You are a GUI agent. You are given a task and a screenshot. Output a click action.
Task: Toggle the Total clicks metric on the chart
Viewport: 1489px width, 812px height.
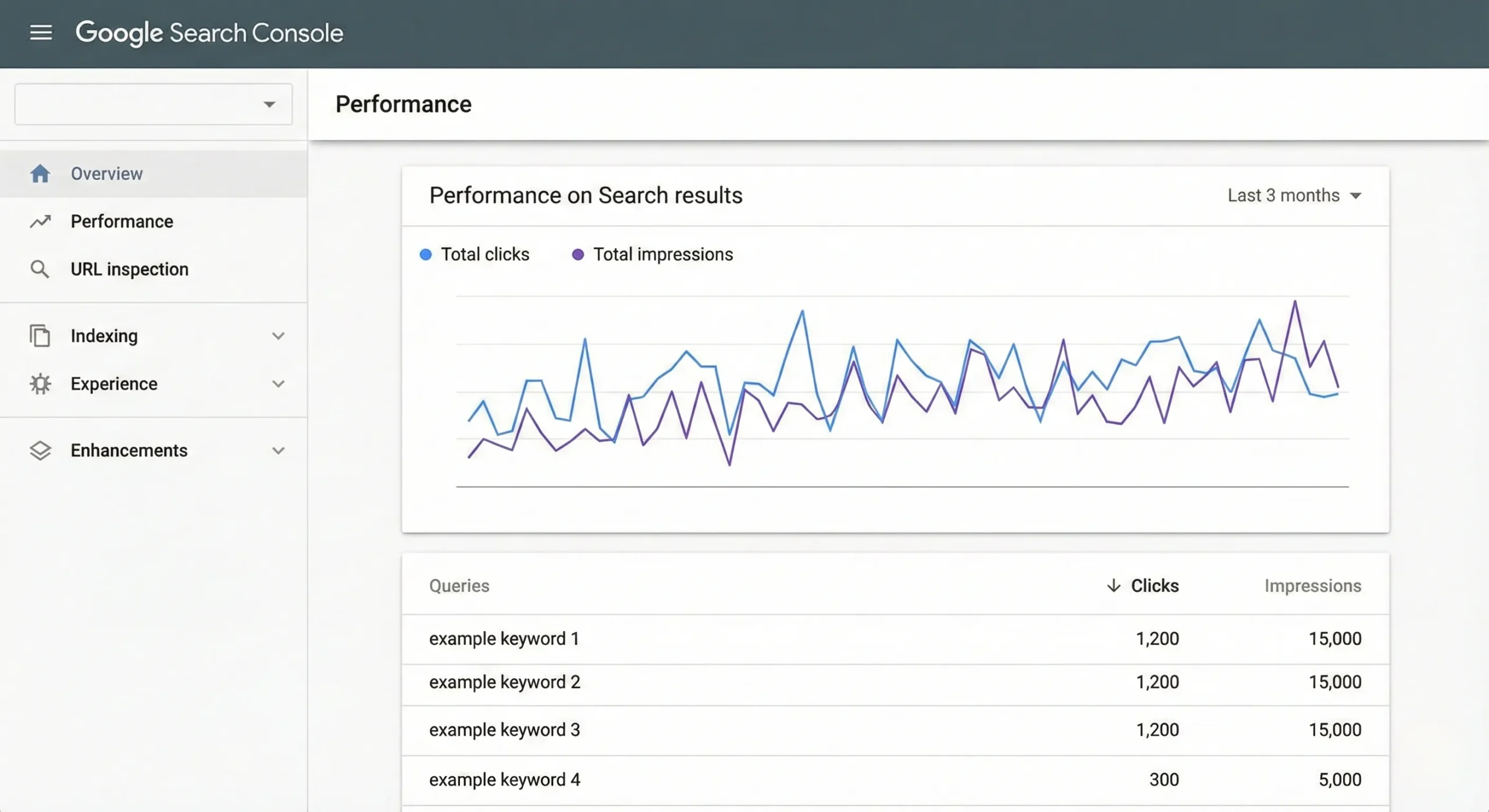point(474,254)
